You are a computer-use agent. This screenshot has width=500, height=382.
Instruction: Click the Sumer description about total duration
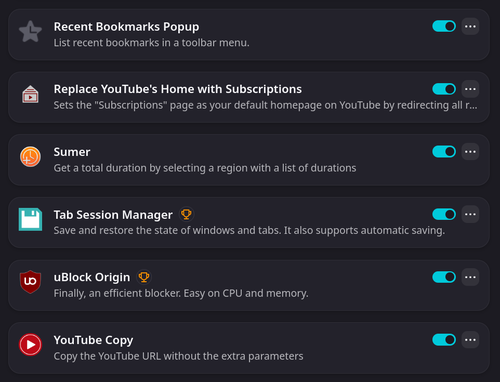(205, 168)
